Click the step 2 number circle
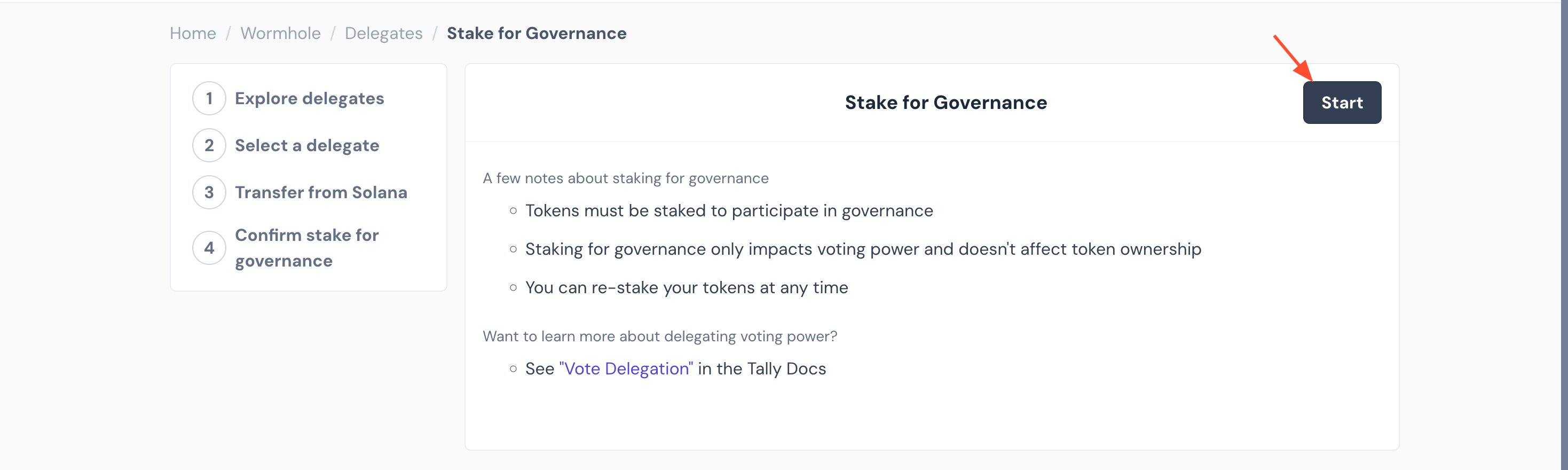The image size is (1568, 470). [209, 145]
